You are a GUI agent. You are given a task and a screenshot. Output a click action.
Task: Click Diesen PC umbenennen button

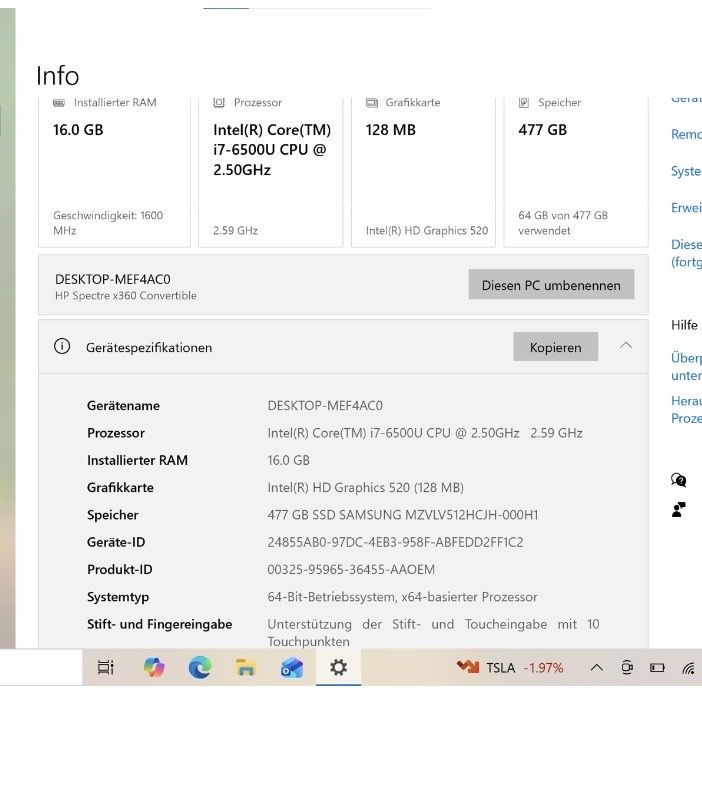point(551,284)
